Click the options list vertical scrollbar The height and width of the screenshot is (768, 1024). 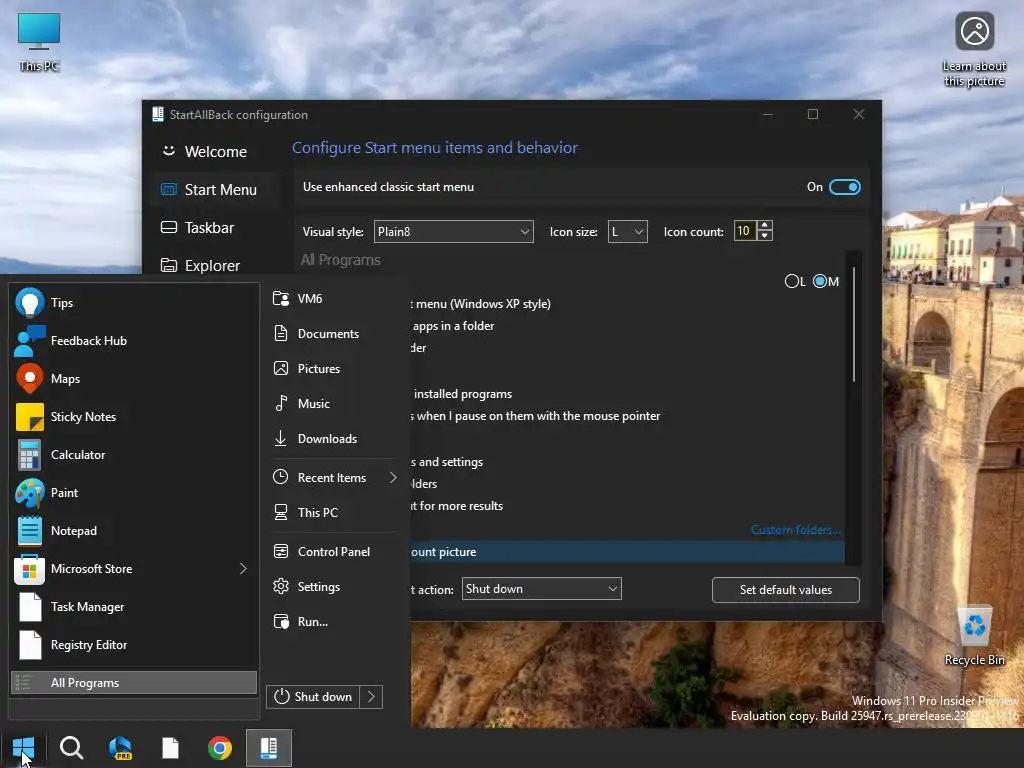click(x=853, y=323)
